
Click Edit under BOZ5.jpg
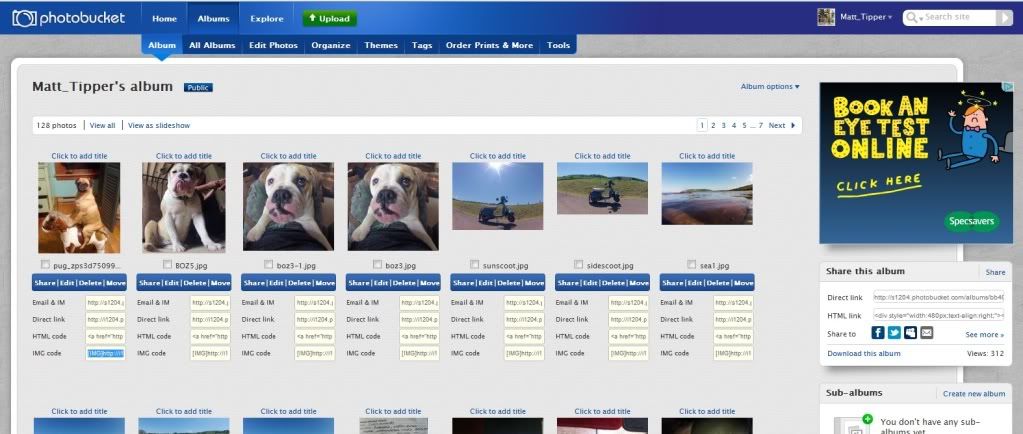pos(172,283)
